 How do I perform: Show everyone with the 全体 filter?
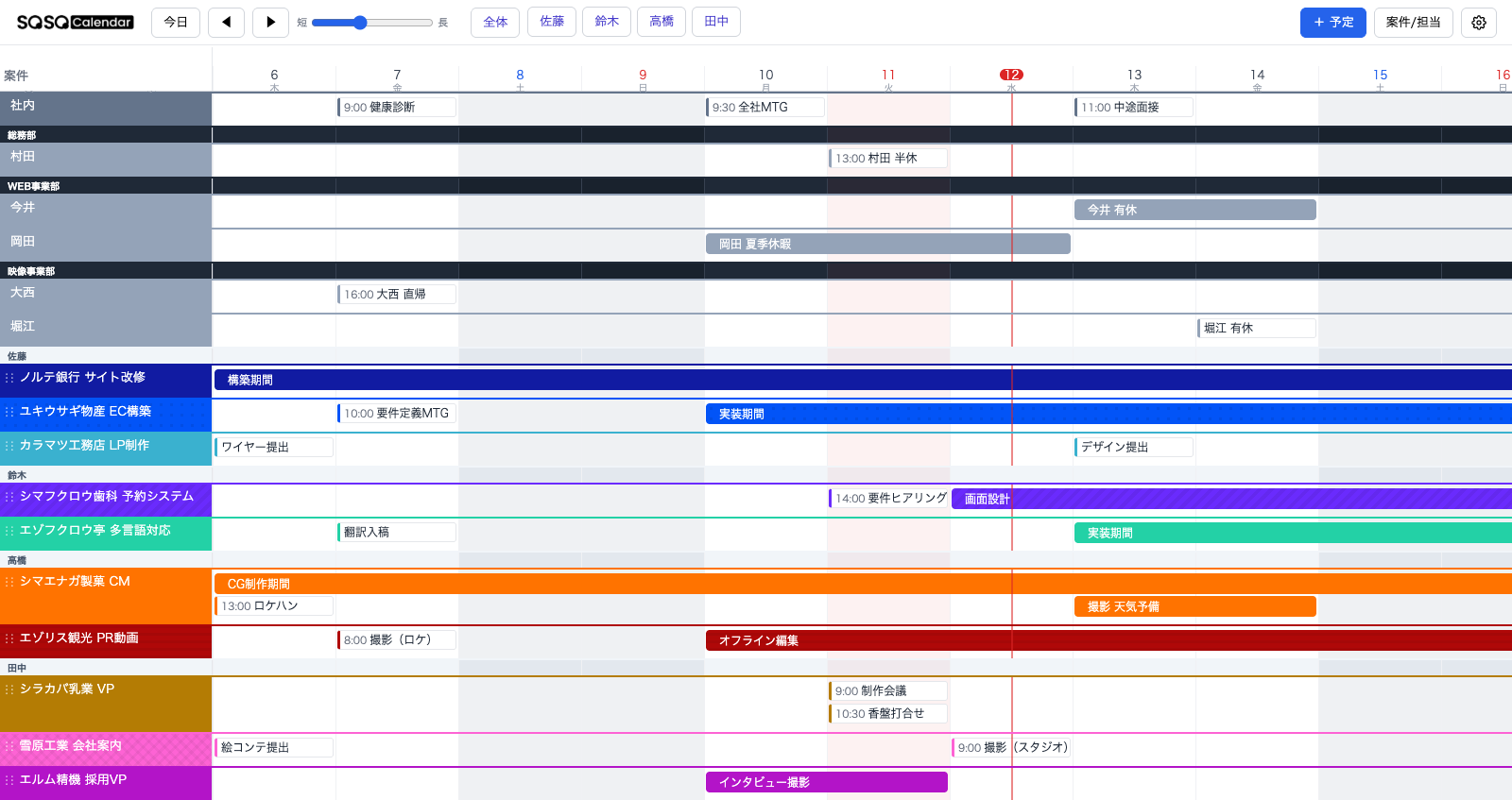tap(495, 22)
